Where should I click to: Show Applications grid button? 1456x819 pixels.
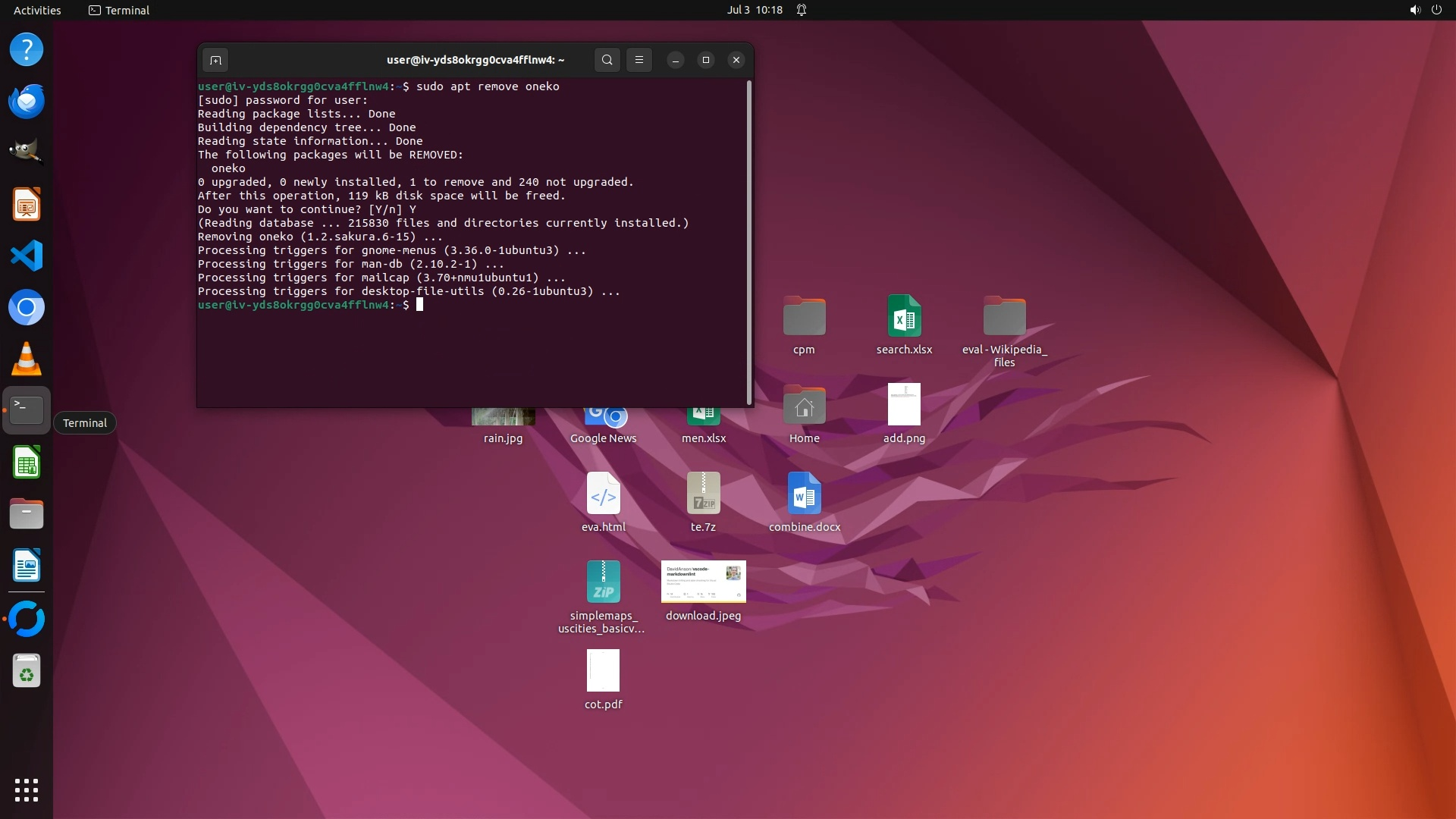27,790
